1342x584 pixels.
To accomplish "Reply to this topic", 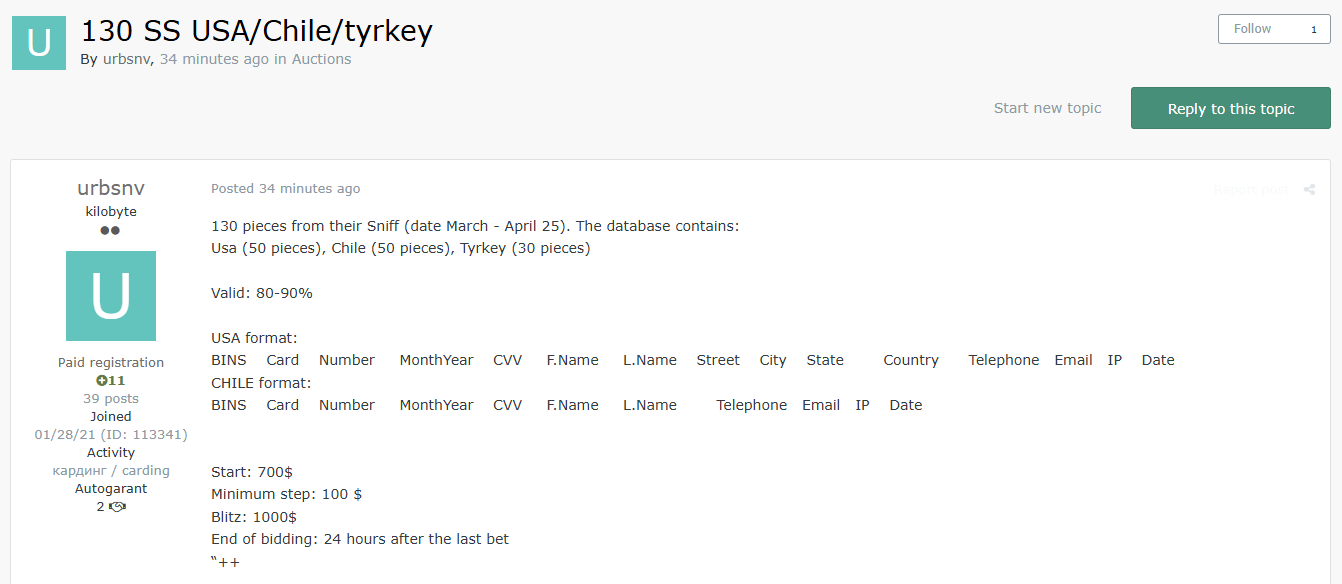I will coord(1231,108).
